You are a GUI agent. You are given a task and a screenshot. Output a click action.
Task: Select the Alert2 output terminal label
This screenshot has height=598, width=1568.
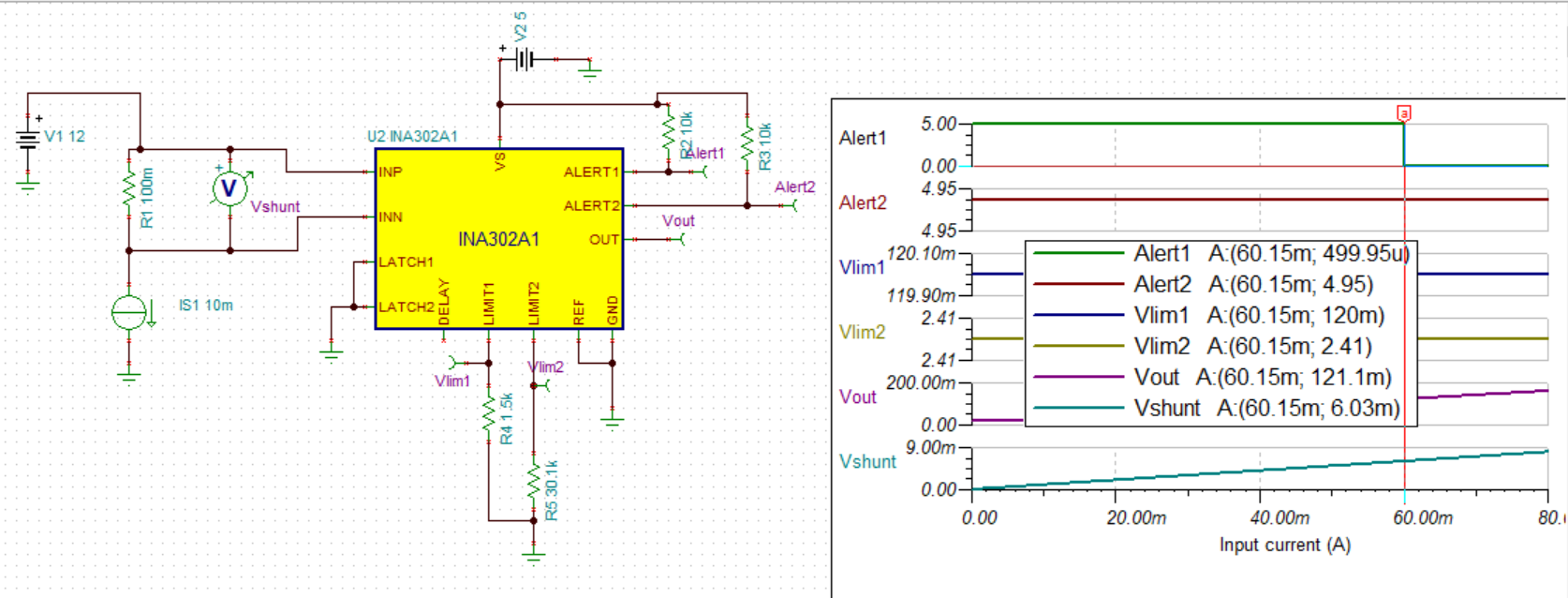(794, 187)
